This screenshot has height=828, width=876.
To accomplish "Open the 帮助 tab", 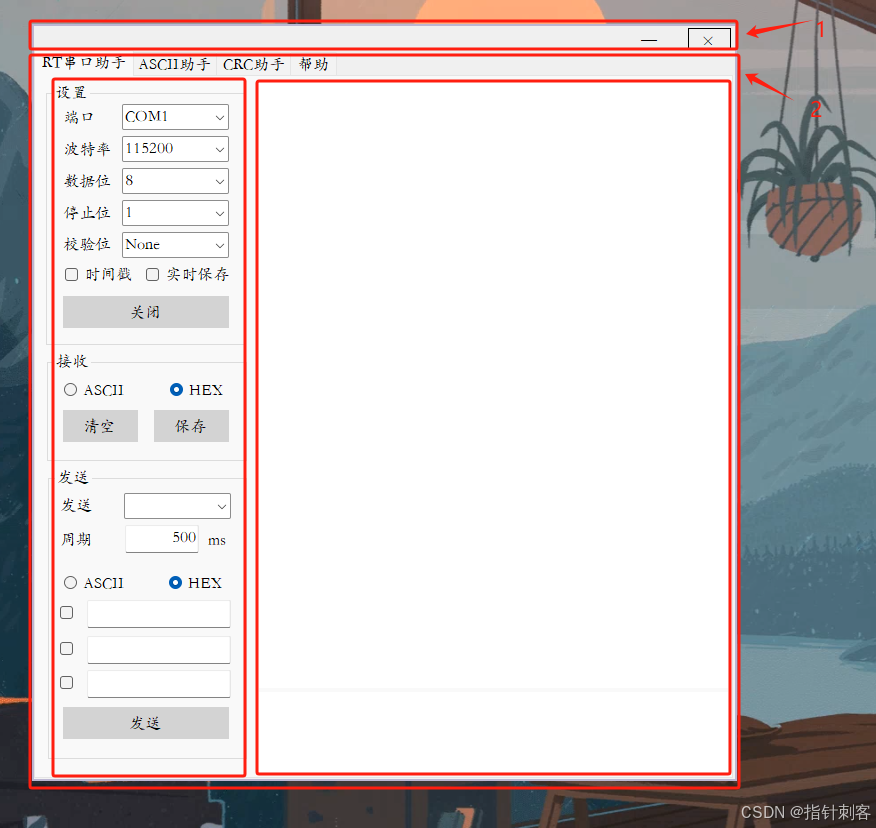I will click(313, 65).
